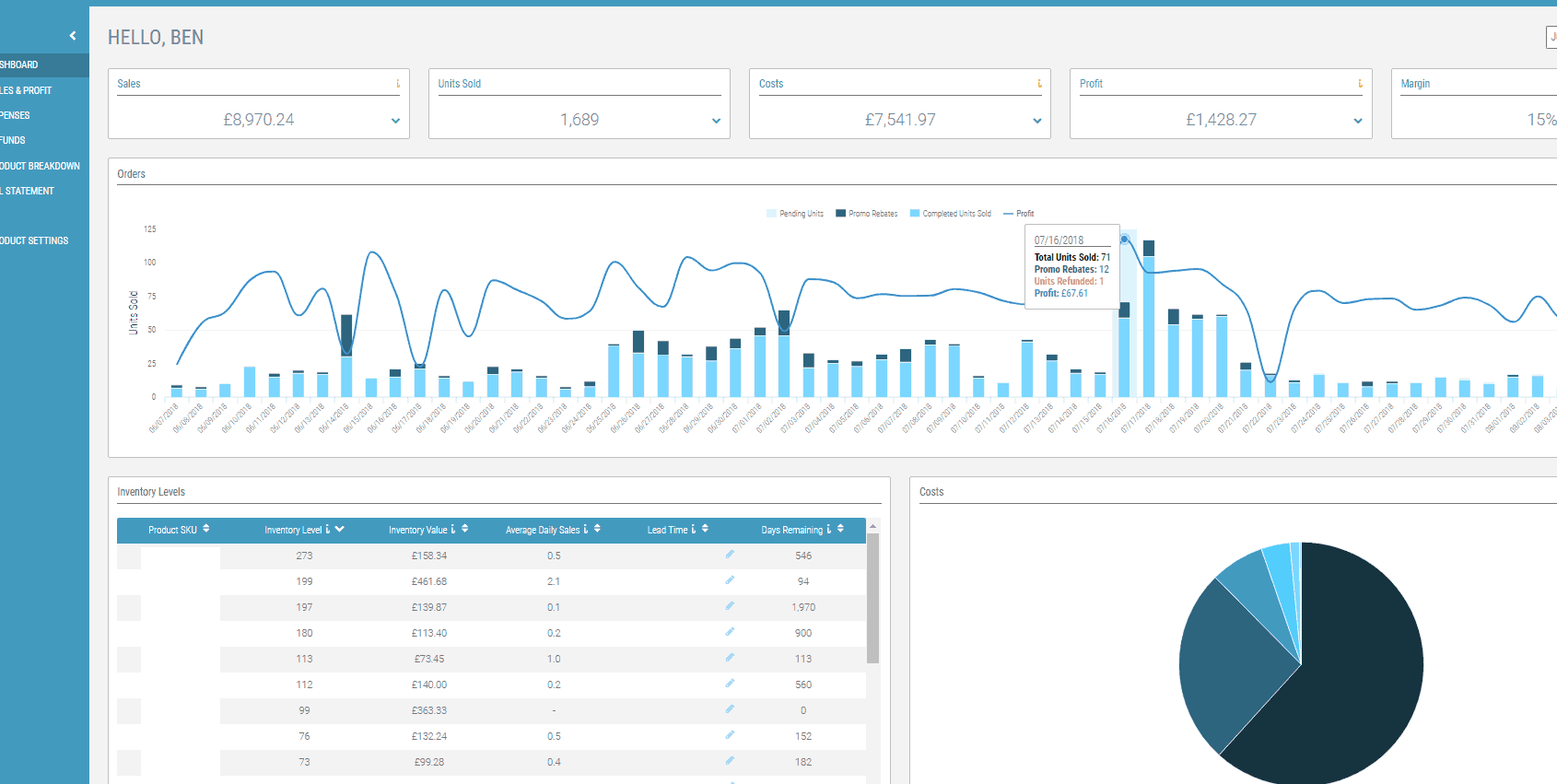
Task: Click the £461.68 inventory value cell
Action: click(x=429, y=581)
